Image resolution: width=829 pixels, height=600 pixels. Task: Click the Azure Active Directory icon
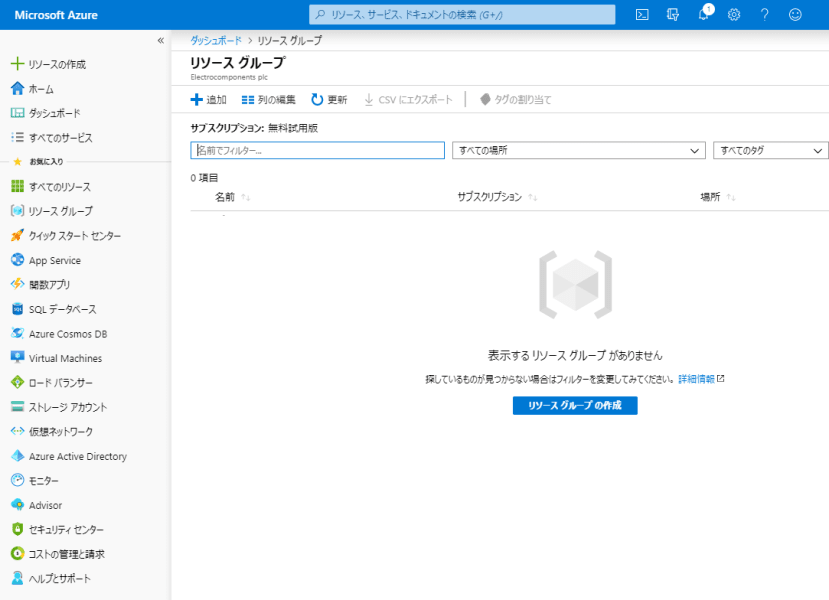17,456
